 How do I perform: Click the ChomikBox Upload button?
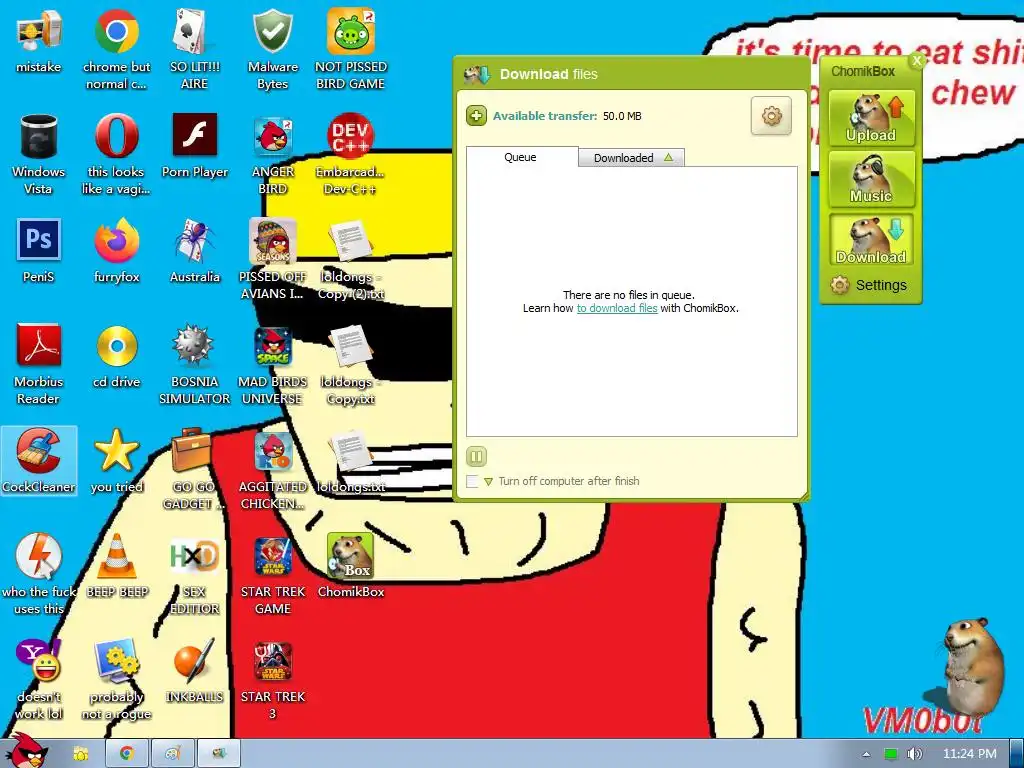tap(871, 118)
